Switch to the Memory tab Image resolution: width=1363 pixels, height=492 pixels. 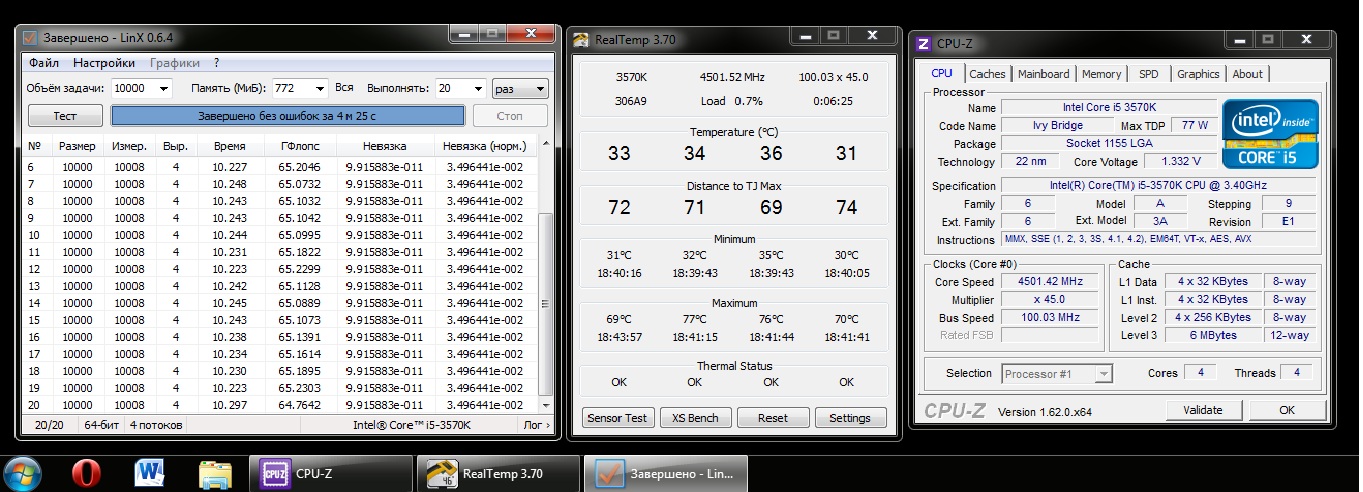(1101, 74)
